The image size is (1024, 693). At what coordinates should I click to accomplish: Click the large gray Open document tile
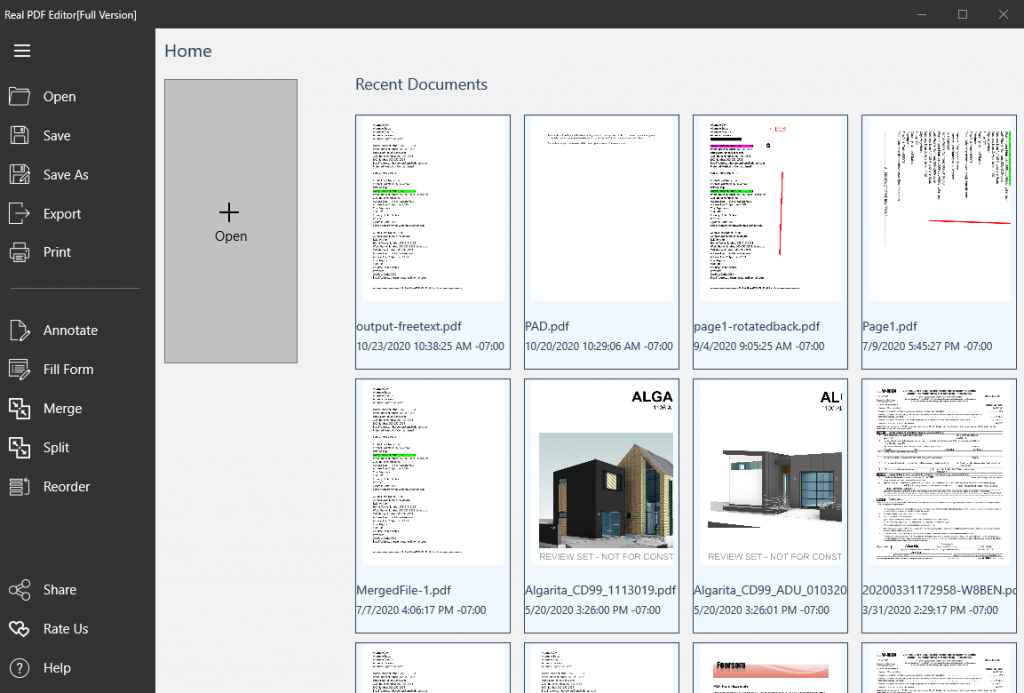tap(231, 221)
